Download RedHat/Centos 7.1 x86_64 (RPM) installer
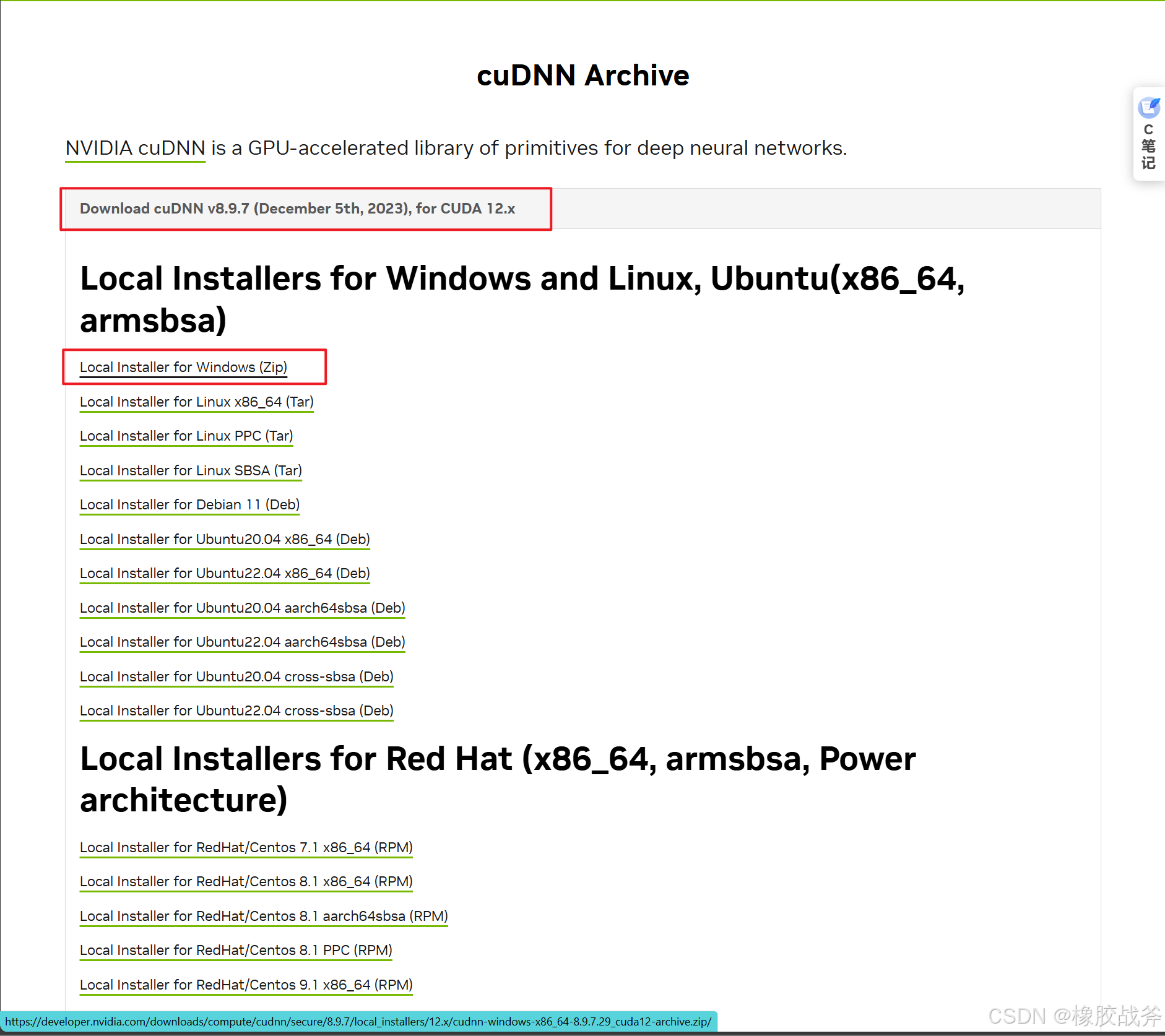 point(246,847)
